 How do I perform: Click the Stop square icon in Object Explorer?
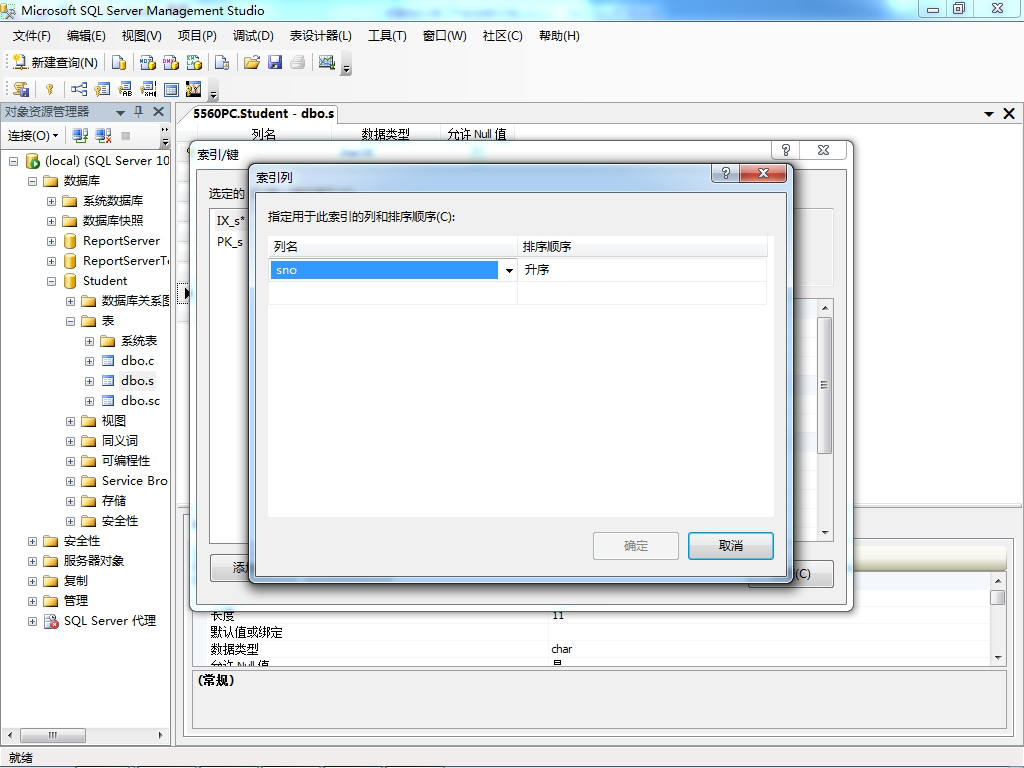125,135
